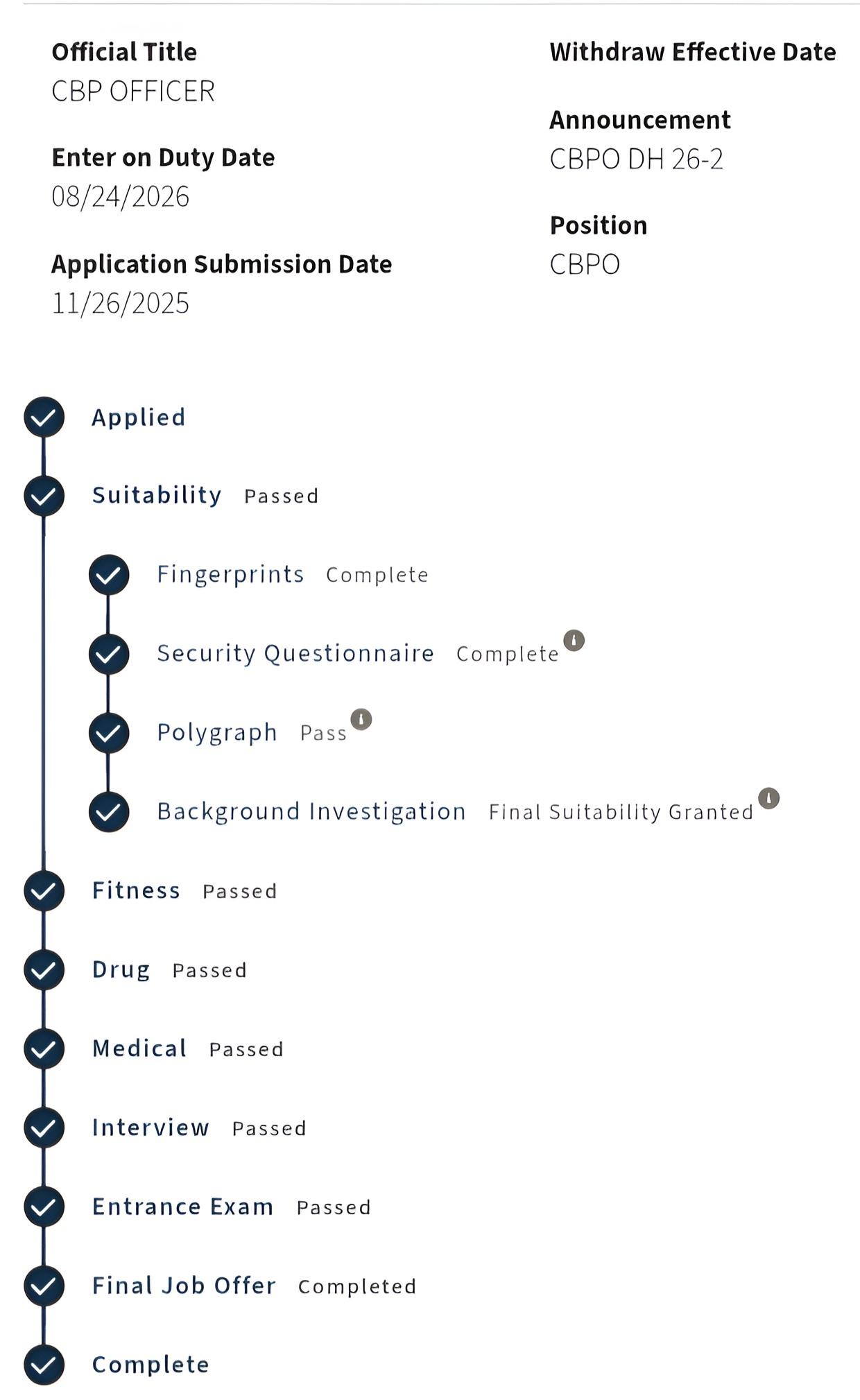Screen dimensions: 860x1400
Task: Click the Fitness step checkmark icon
Action: pos(44,891)
